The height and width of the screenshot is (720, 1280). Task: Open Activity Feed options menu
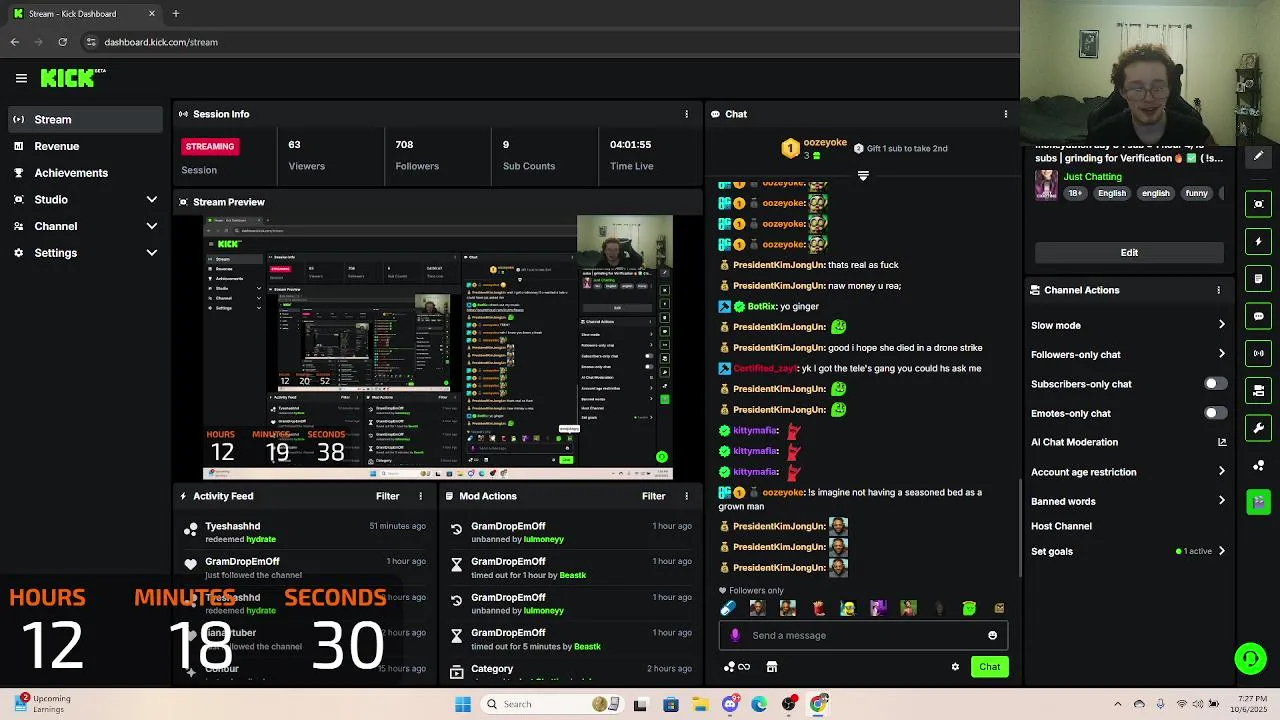pos(420,496)
